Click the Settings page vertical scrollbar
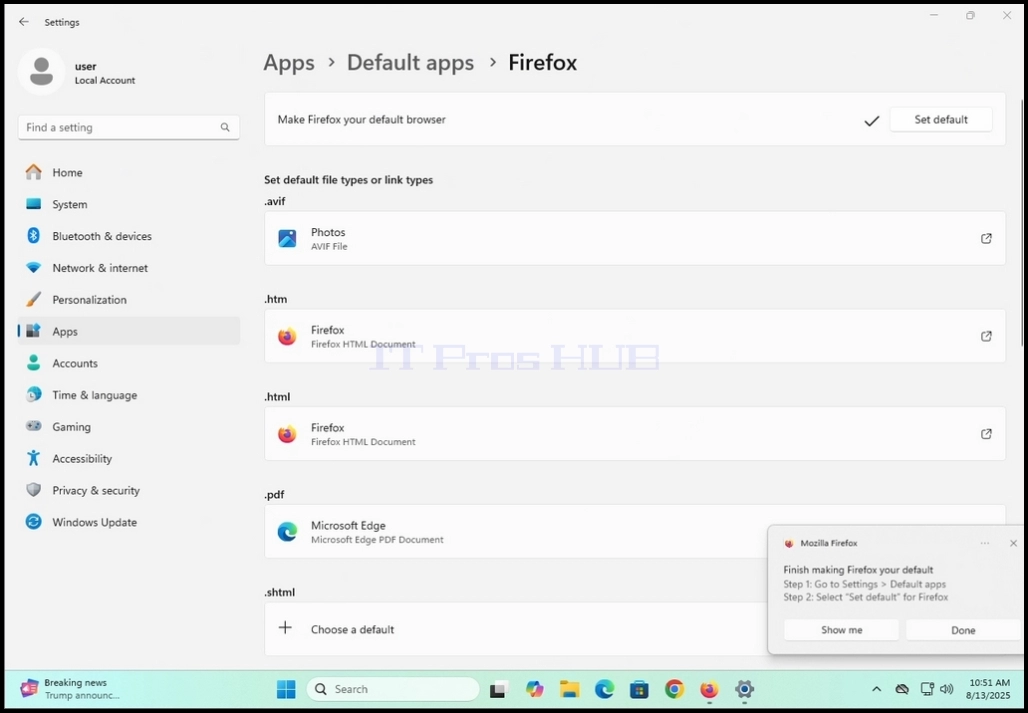The image size is (1028, 713). [x=1023, y=223]
